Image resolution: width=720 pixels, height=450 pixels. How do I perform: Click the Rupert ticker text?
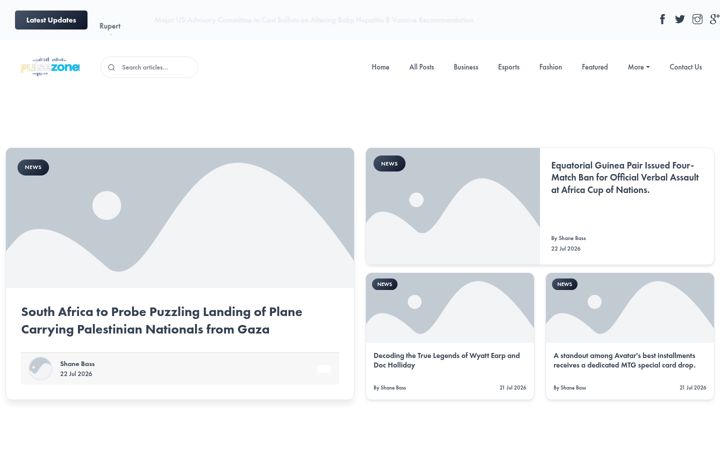[x=110, y=26]
